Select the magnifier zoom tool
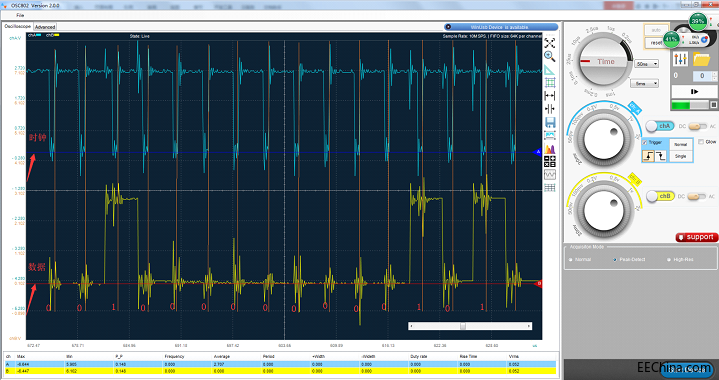The height and width of the screenshot is (380, 719). click(549, 56)
